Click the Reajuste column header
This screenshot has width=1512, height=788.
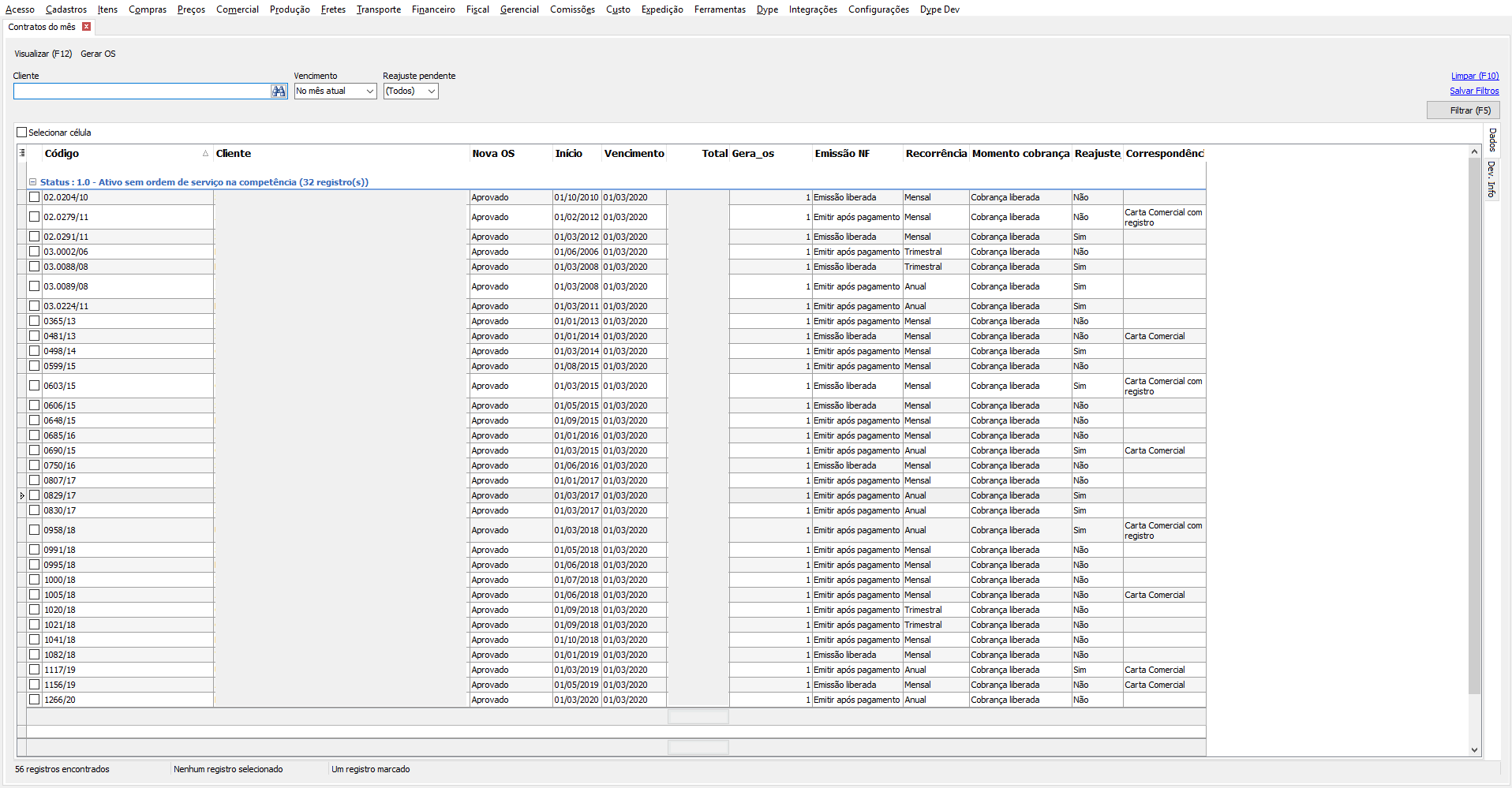[1098, 154]
